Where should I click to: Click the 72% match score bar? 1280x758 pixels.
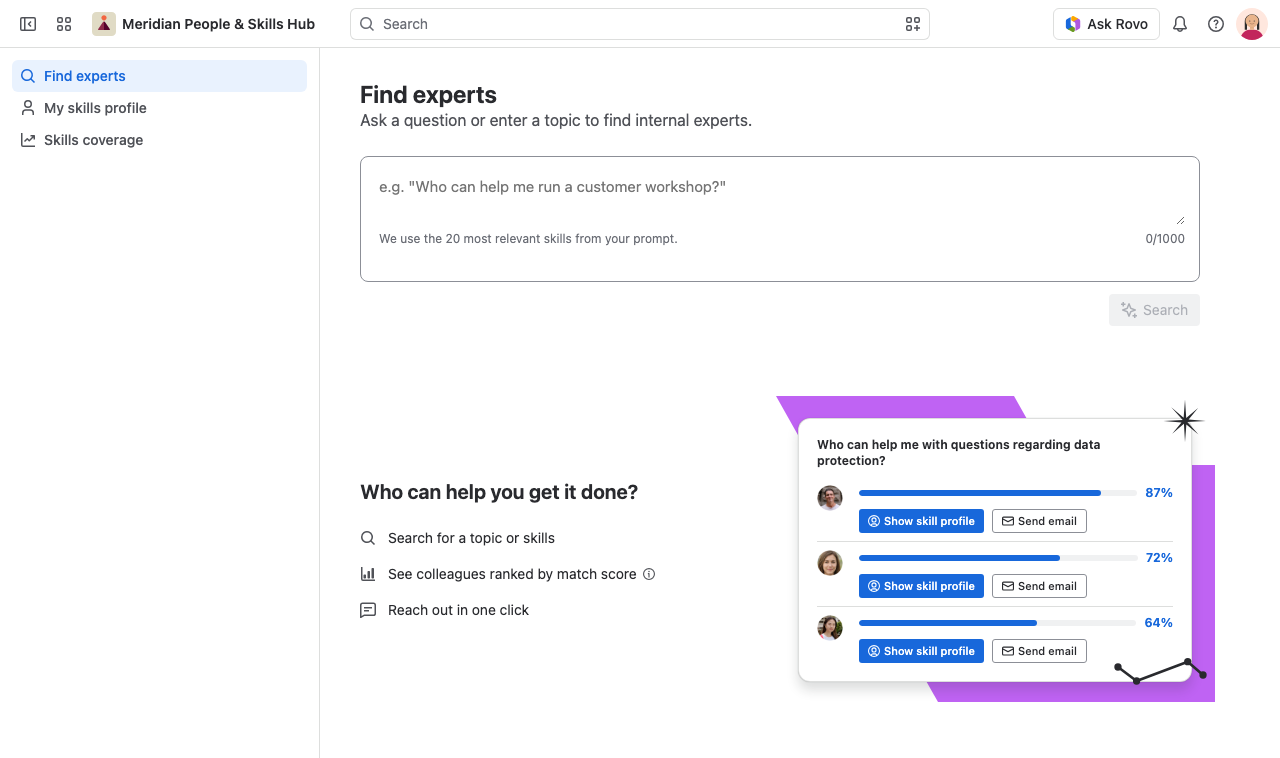(x=998, y=558)
